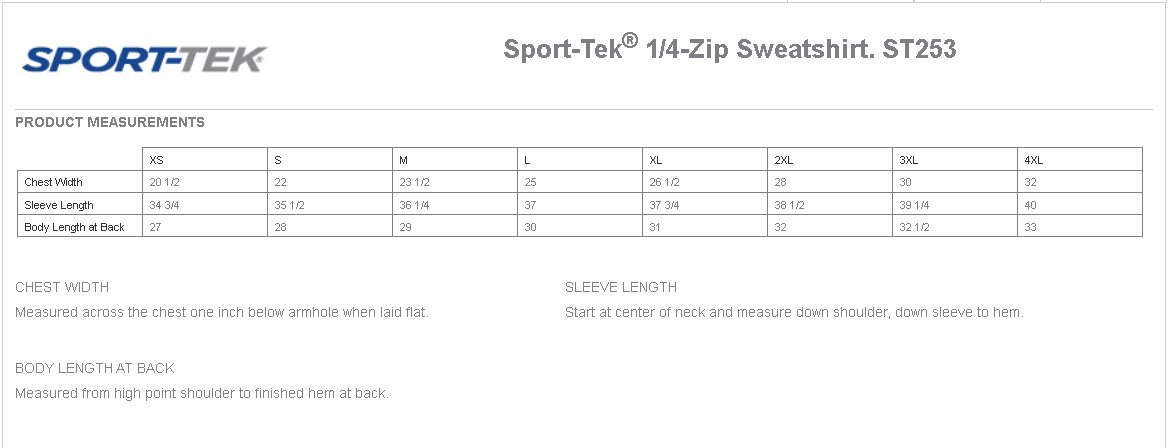This screenshot has height=448, width=1168.
Task: Select the 4XL size column header
Action: point(1033,160)
